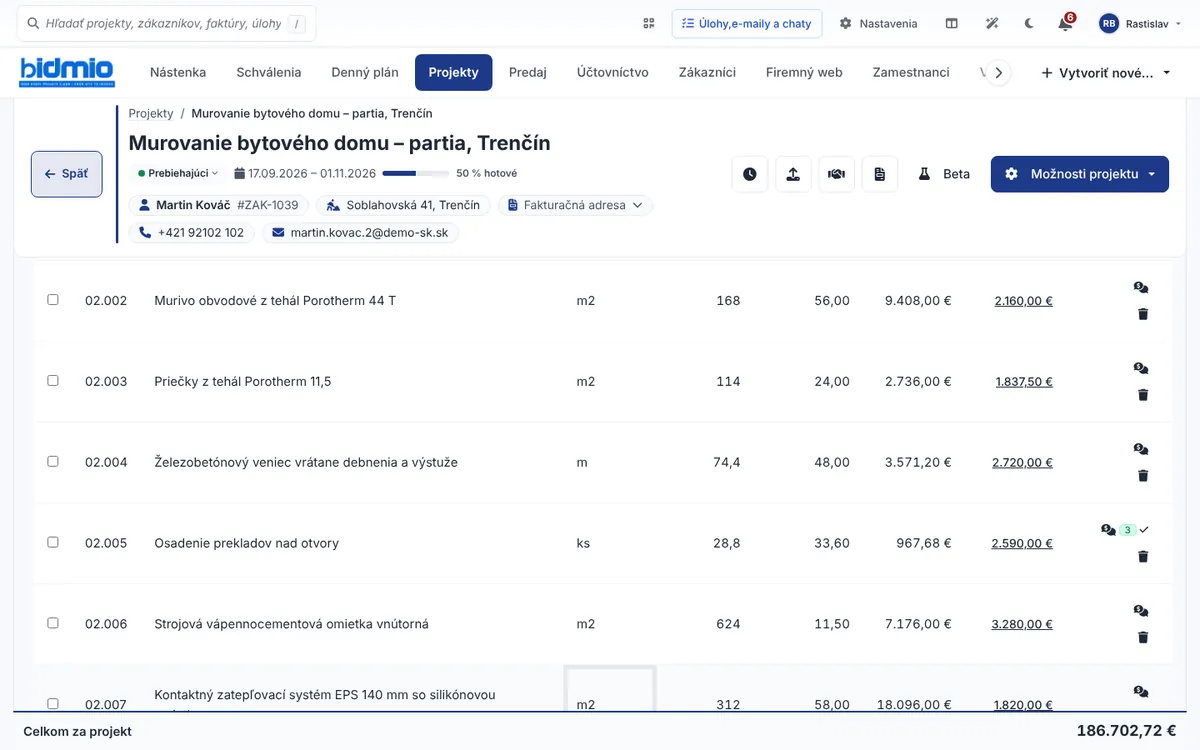Switch to the Firemný web tab
This screenshot has height=750, width=1200.
[x=804, y=72]
